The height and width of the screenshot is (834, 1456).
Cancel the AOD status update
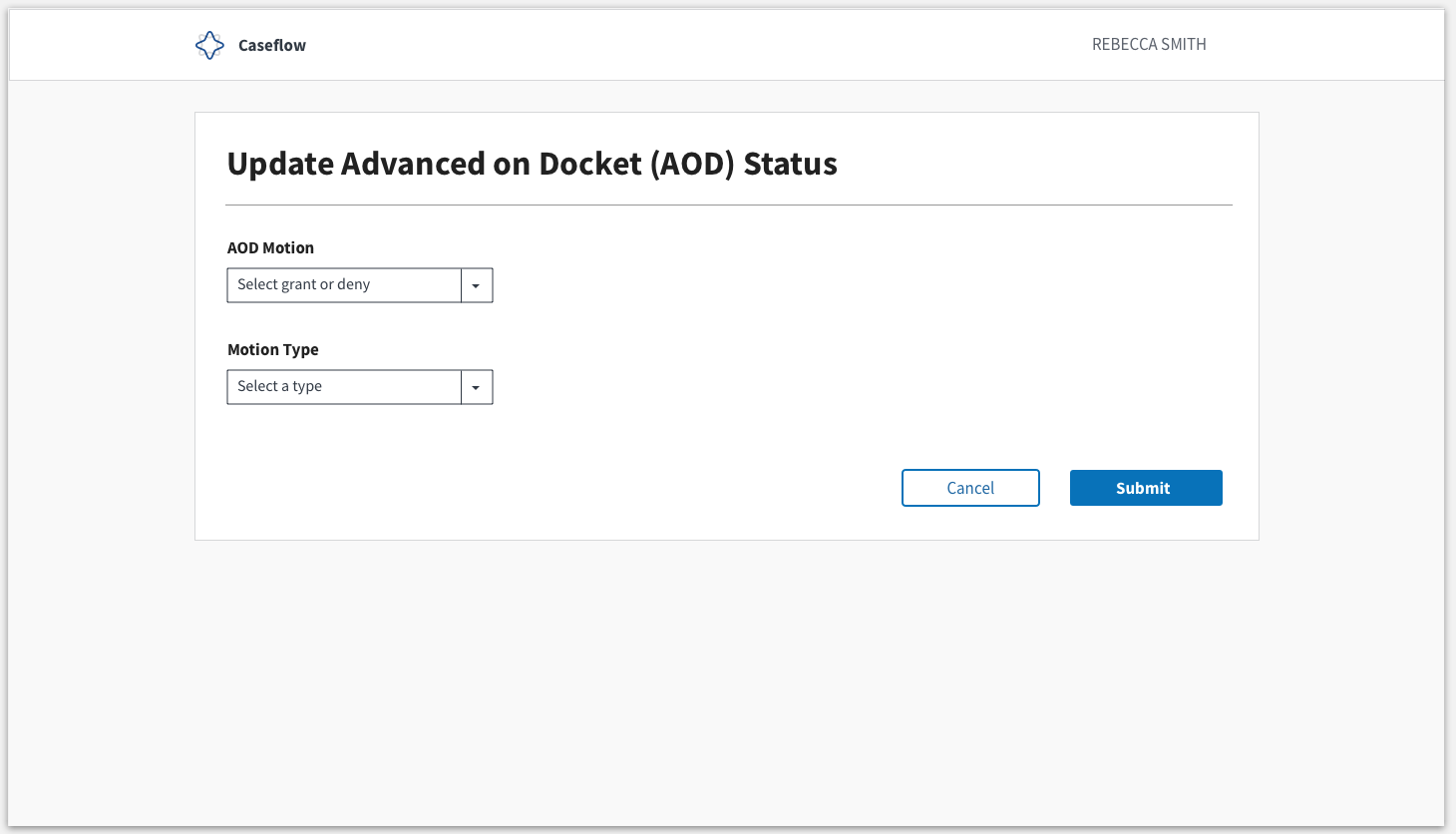coord(970,488)
